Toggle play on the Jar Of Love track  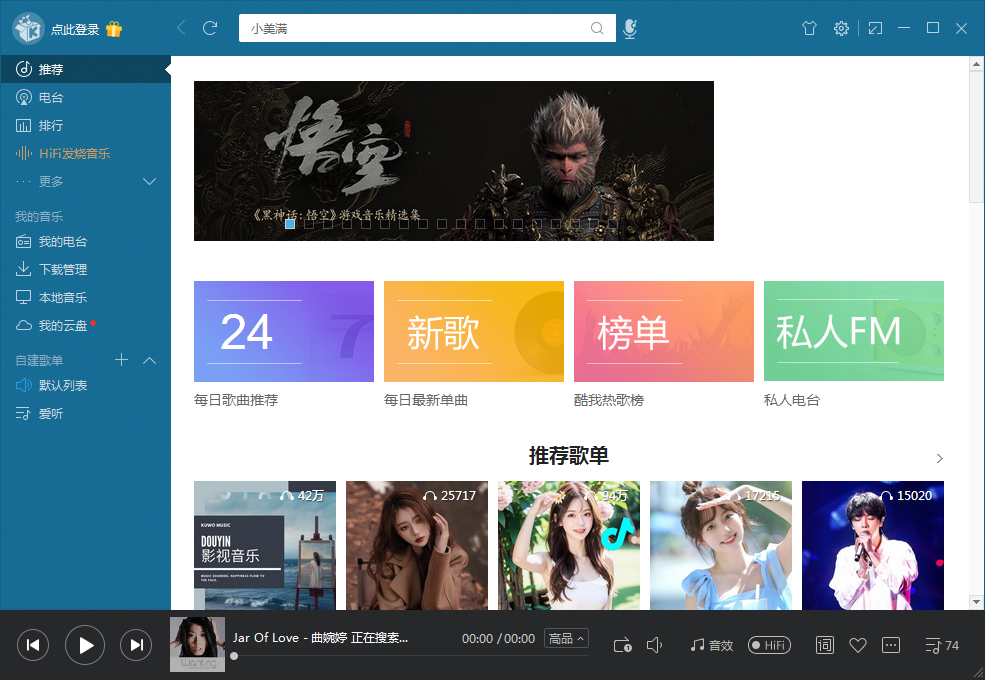85,645
